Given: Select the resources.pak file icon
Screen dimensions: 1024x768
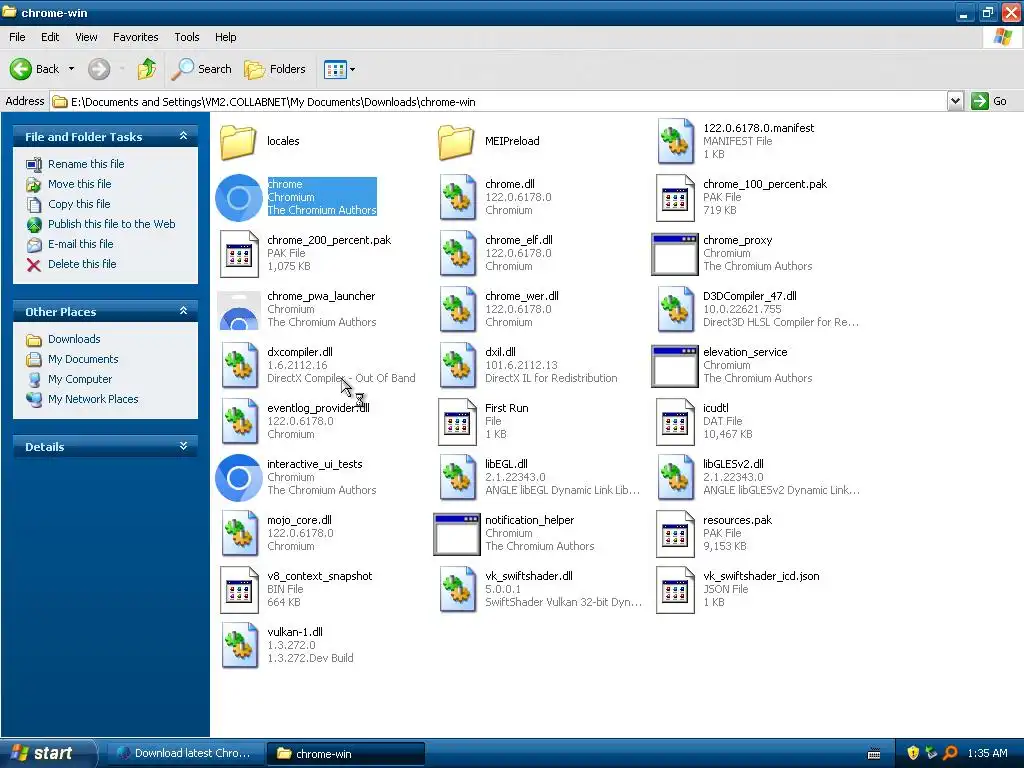Looking at the screenshot, I should click(675, 534).
